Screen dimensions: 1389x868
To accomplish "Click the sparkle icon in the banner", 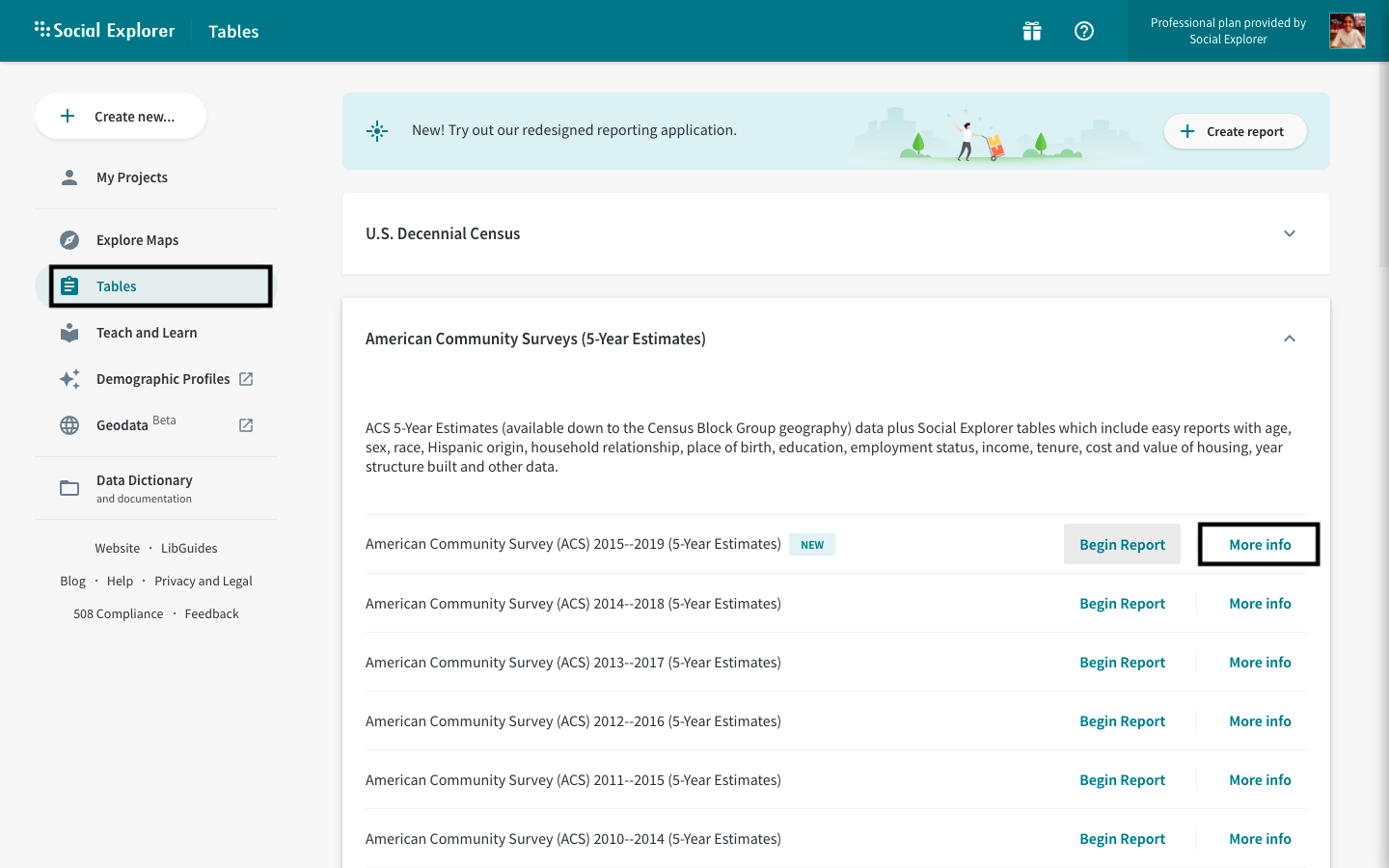I will 377,131.
